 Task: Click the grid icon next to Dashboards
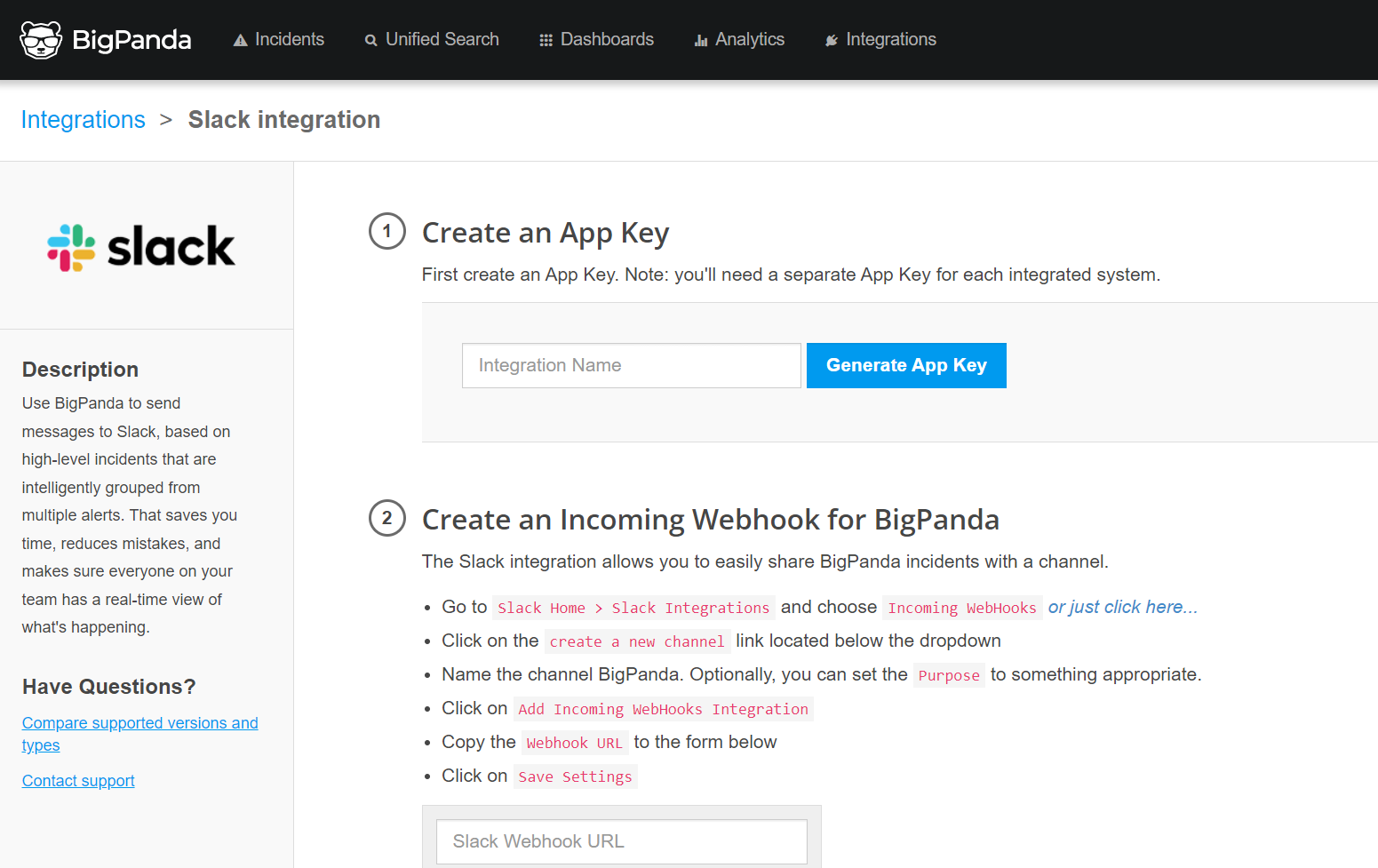pyautogui.click(x=545, y=40)
